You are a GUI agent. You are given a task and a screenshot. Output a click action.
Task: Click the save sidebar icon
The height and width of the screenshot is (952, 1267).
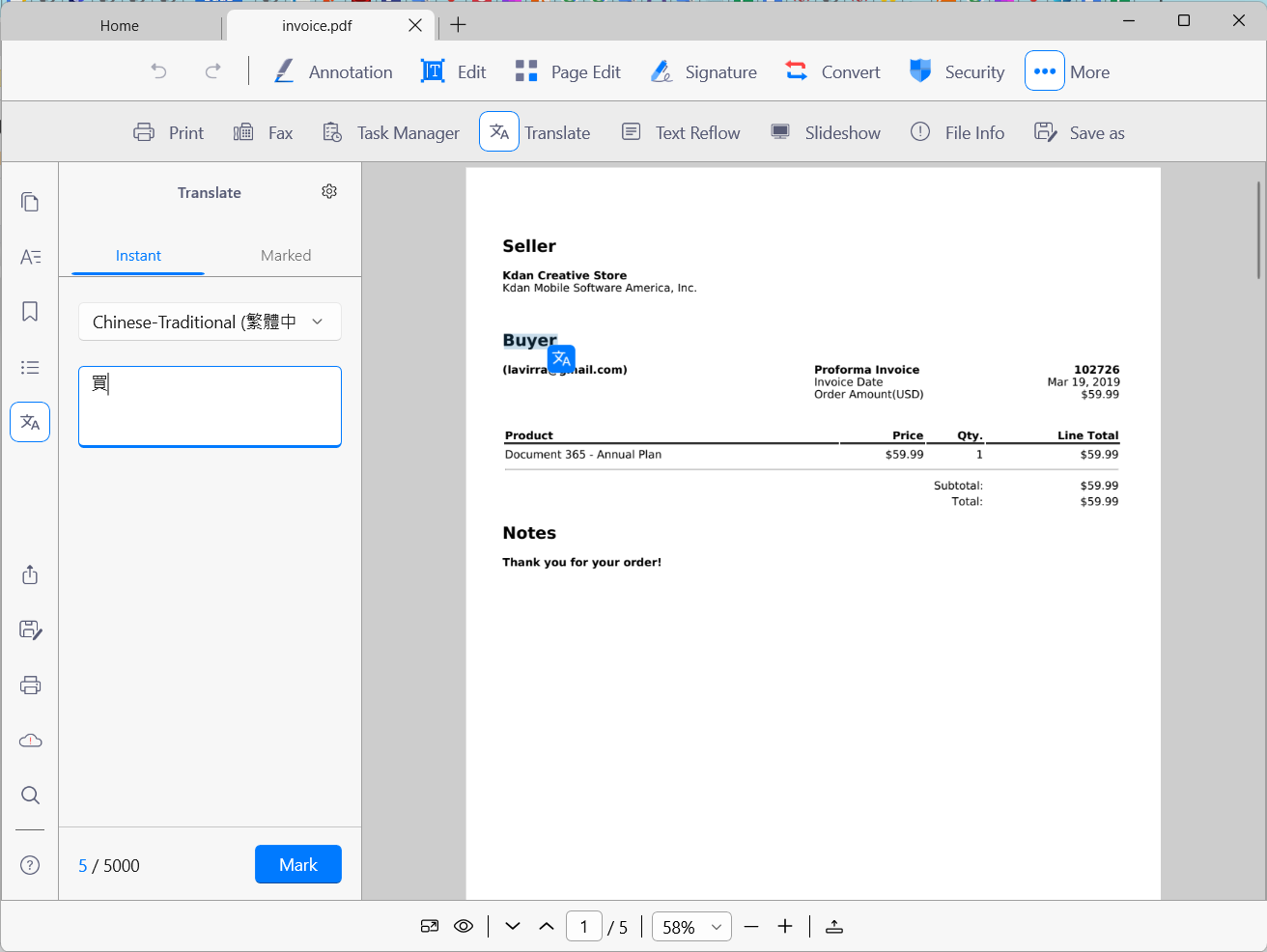30,630
